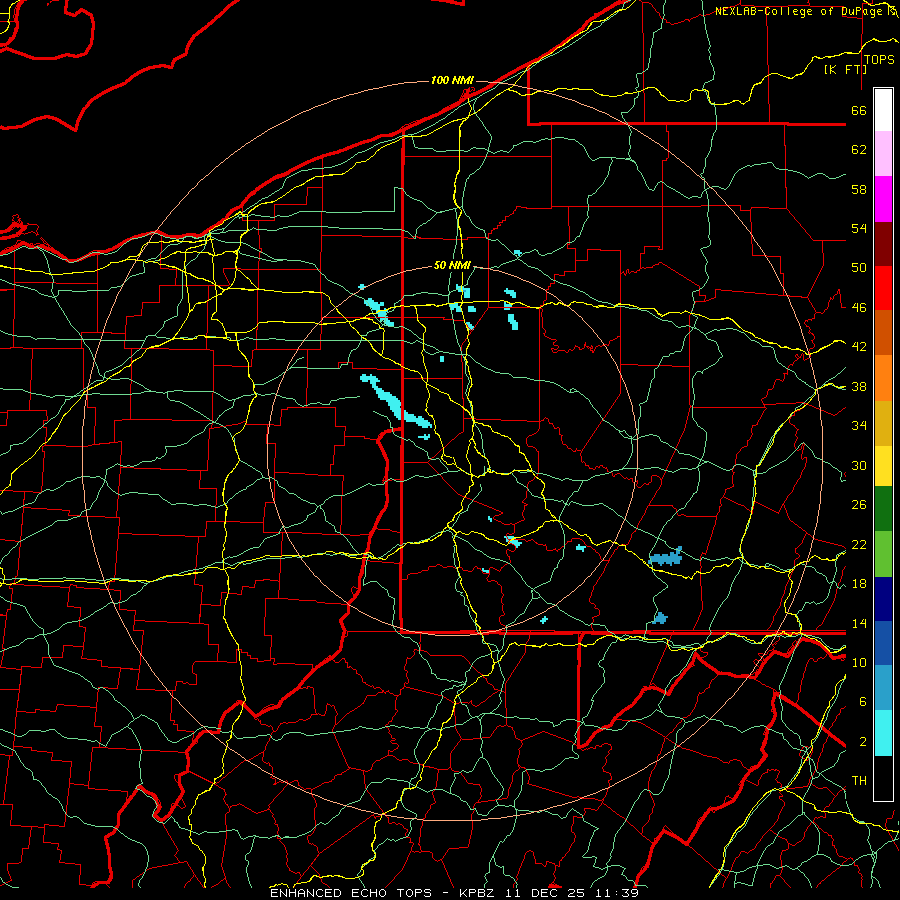Click the 26 legend value label
This screenshot has height=900, width=900.
(859, 505)
